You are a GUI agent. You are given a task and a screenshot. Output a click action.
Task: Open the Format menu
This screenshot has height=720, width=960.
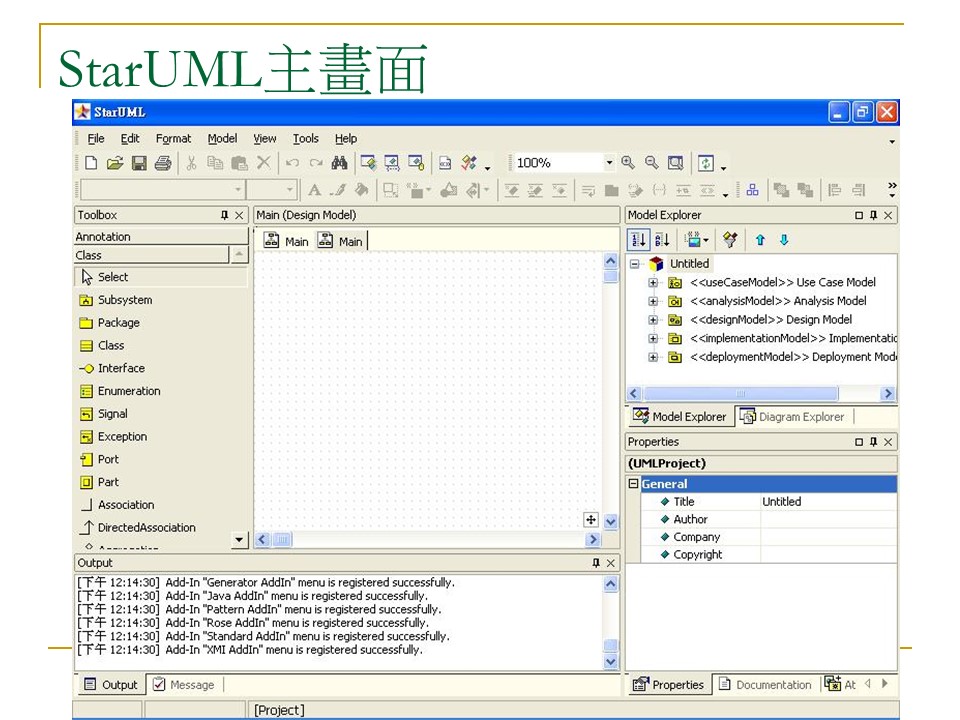pos(173,139)
